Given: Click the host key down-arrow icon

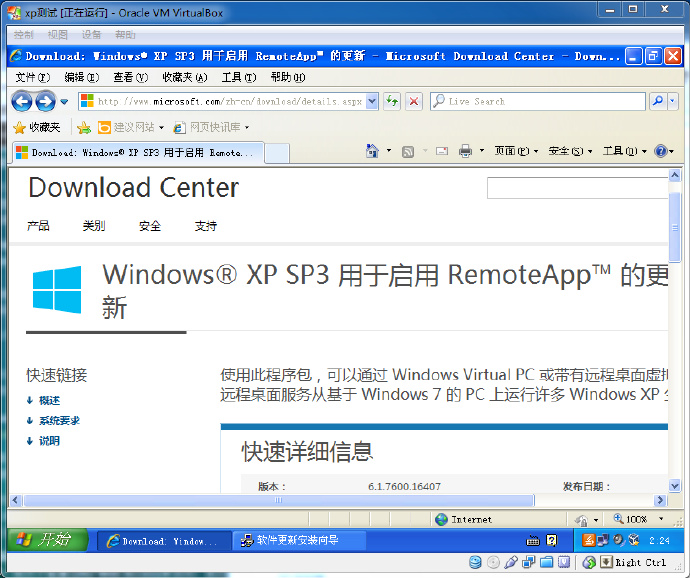Looking at the screenshot, I should (x=606, y=562).
